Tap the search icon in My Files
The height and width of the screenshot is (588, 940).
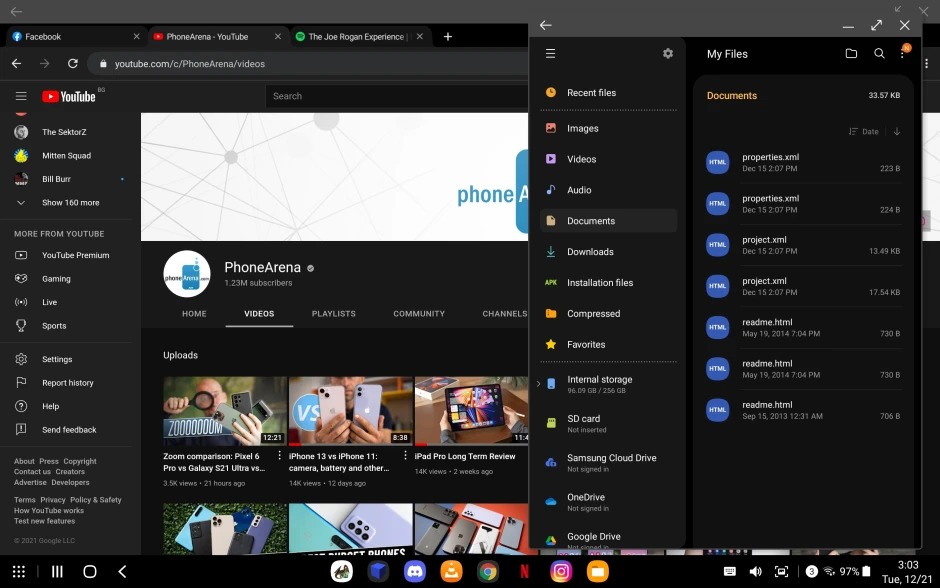pos(879,54)
